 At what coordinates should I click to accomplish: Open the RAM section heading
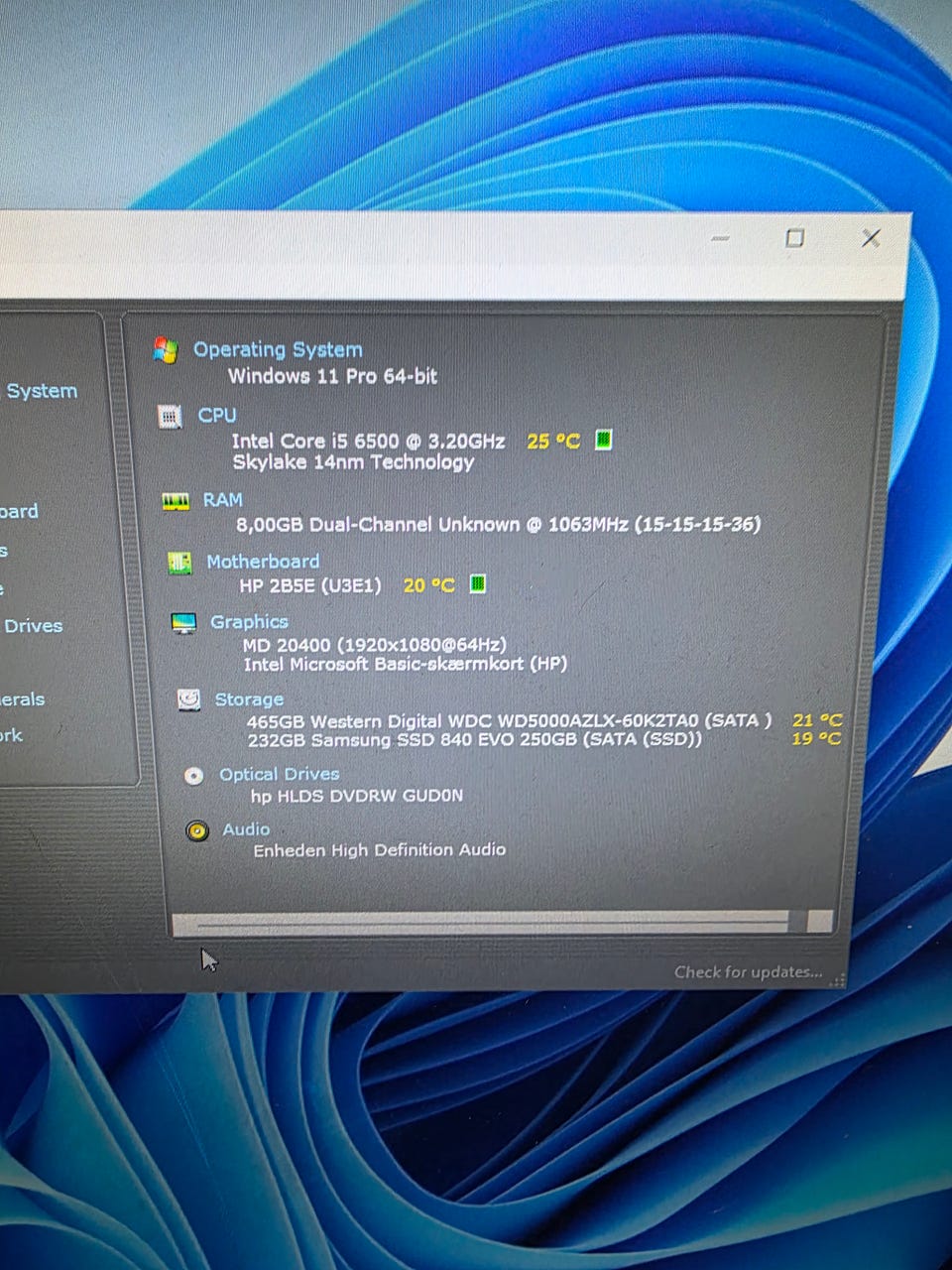coord(223,500)
